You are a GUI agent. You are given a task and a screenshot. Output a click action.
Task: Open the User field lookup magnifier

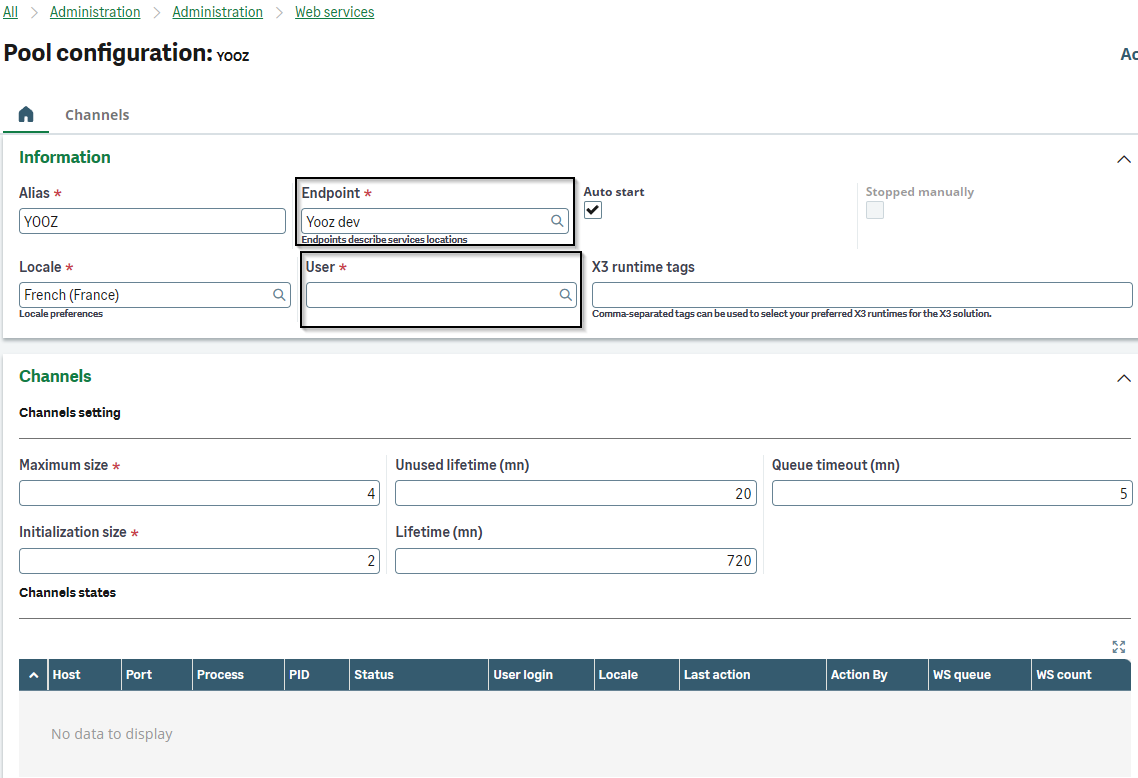(565, 295)
